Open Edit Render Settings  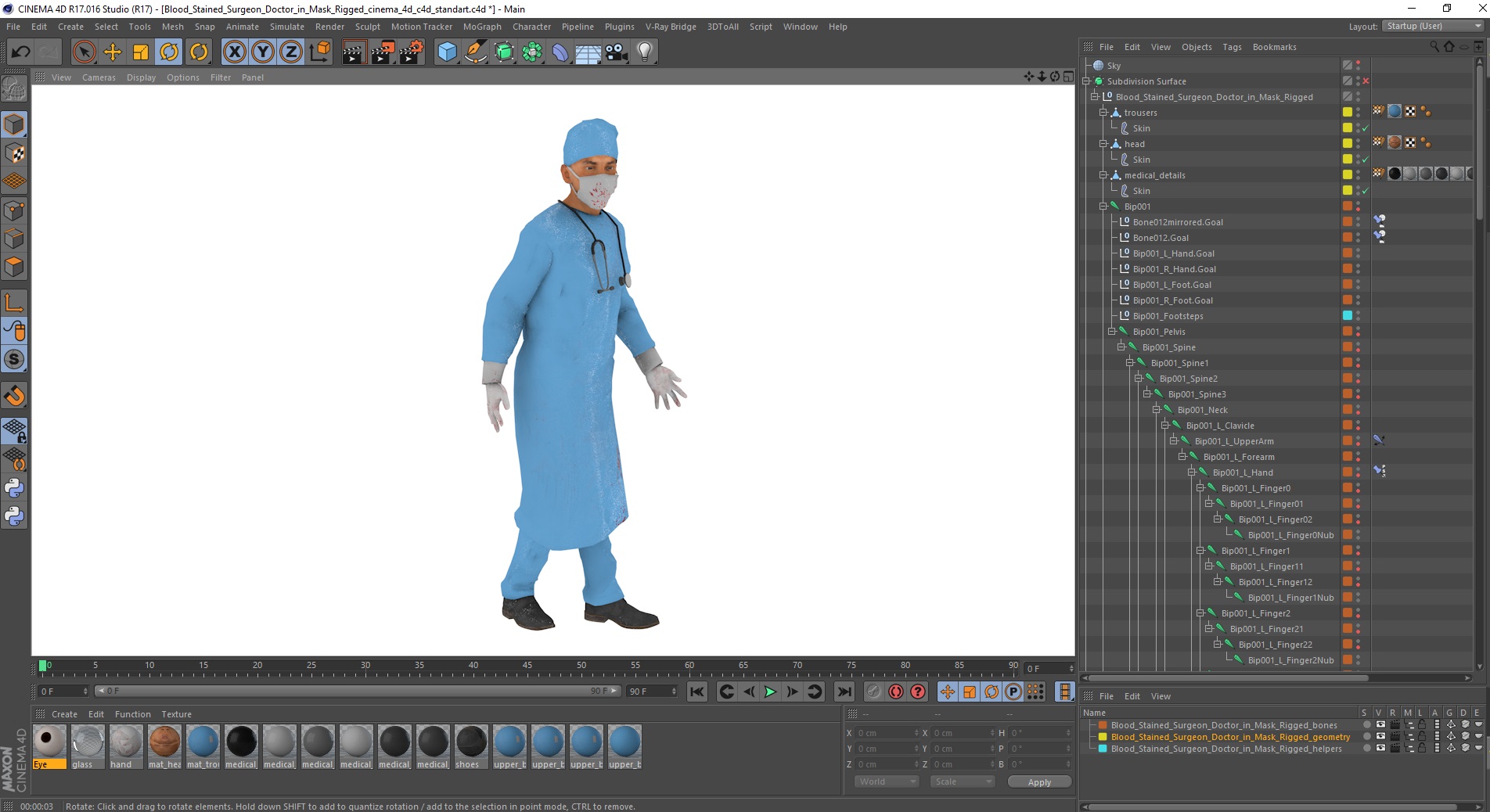pyautogui.click(x=412, y=52)
